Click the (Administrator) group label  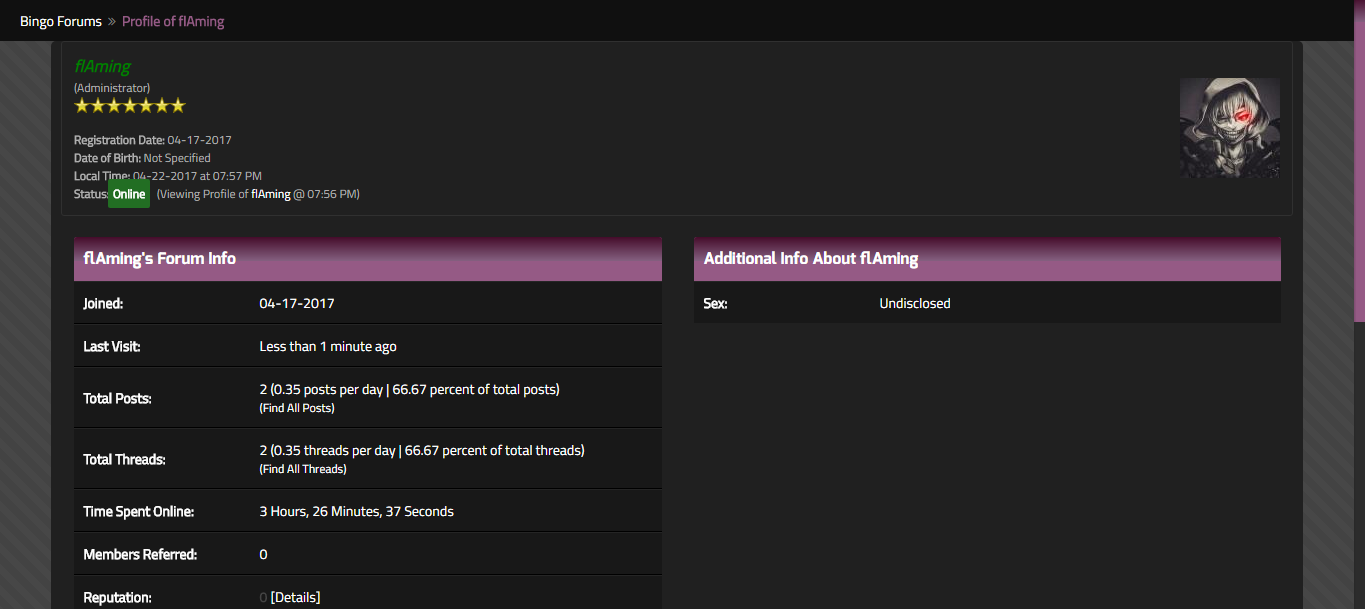(x=112, y=88)
